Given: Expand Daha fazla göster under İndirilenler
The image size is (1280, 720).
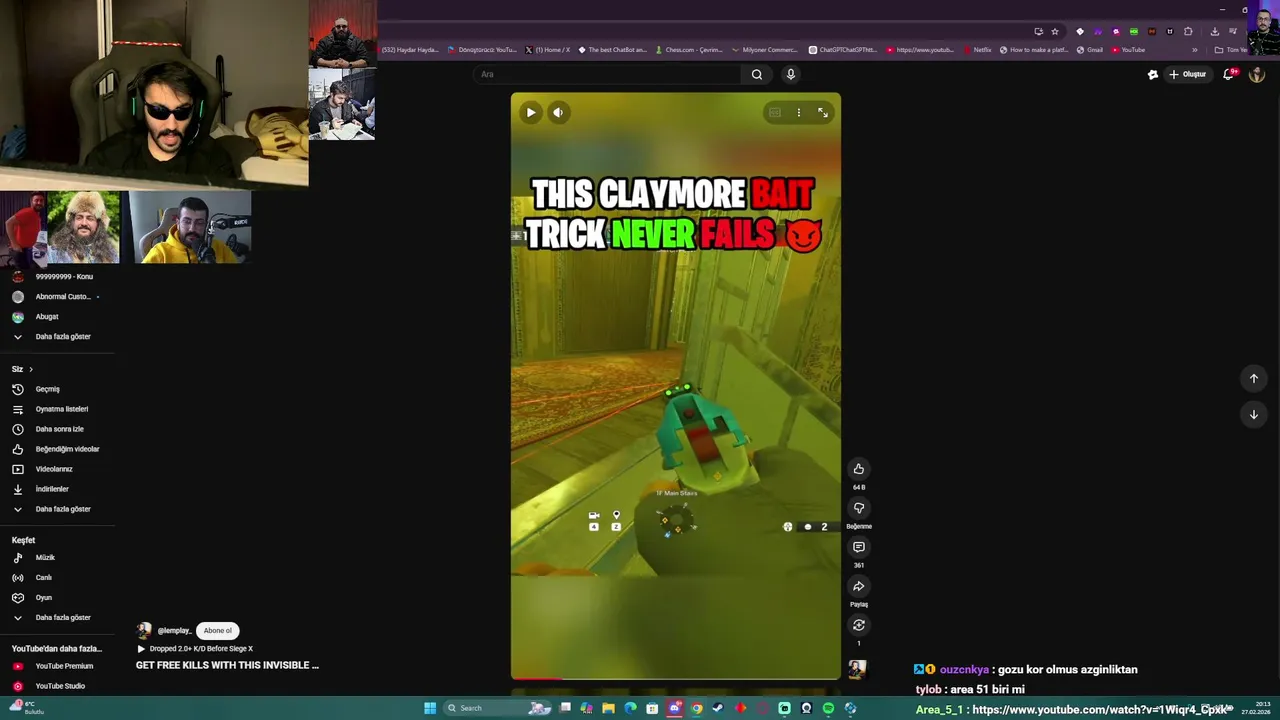Looking at the screenshot, I should coord(62,509).
